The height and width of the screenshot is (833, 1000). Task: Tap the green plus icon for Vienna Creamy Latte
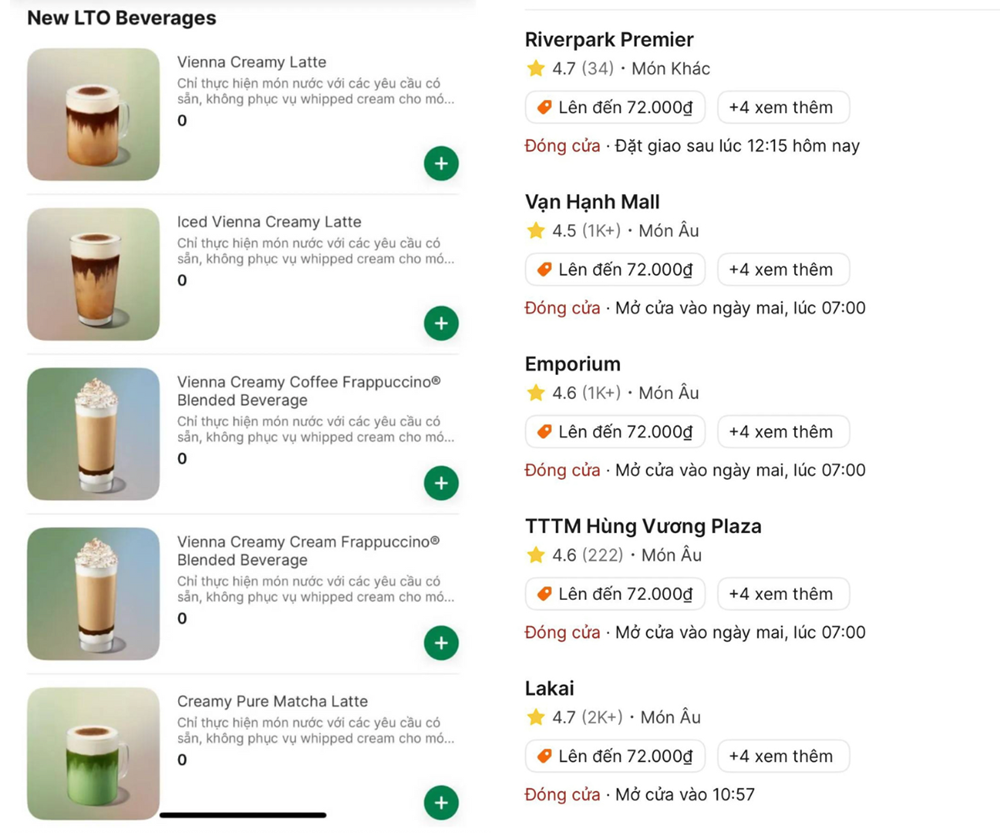point(440,163)
